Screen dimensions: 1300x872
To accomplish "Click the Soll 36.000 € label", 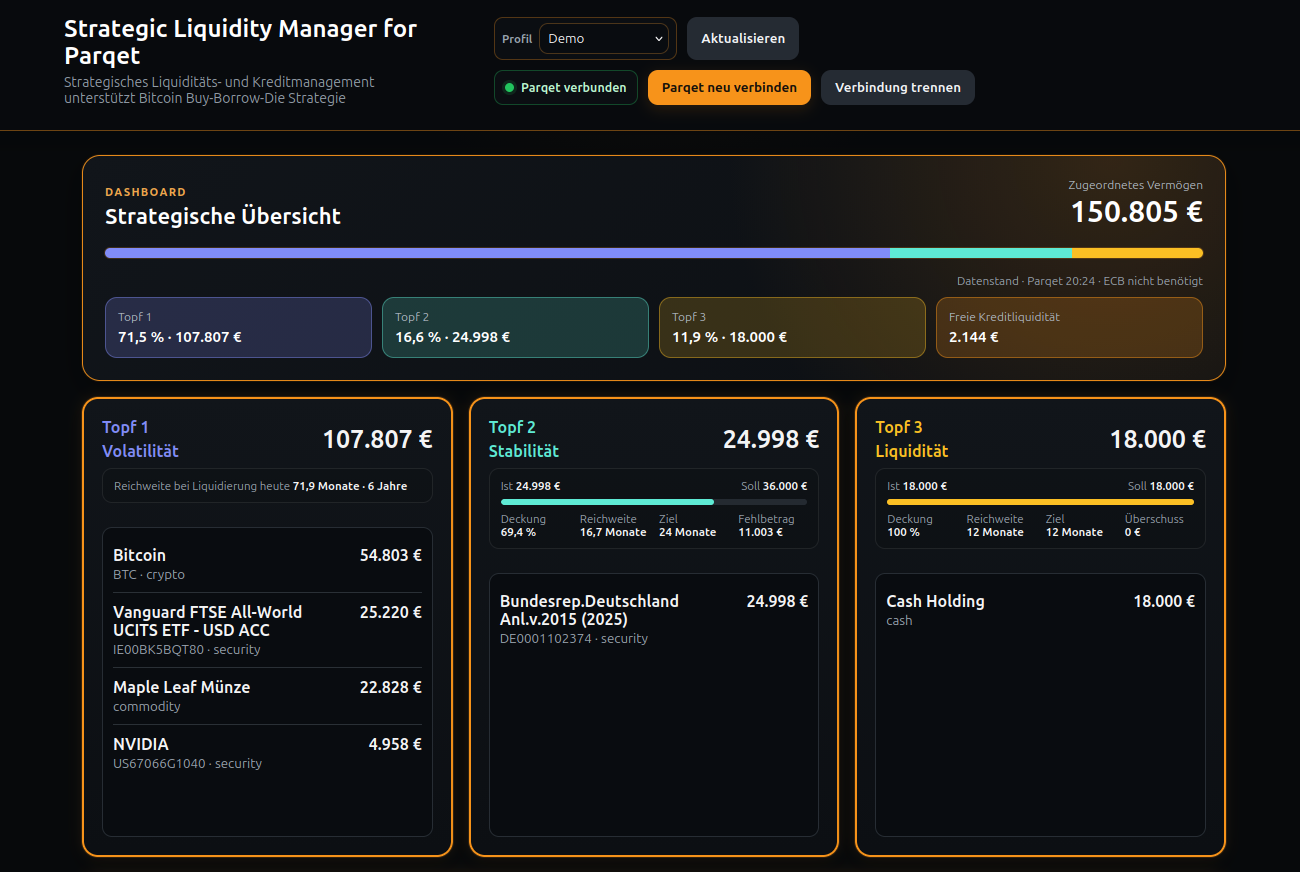I will [774, 486].
